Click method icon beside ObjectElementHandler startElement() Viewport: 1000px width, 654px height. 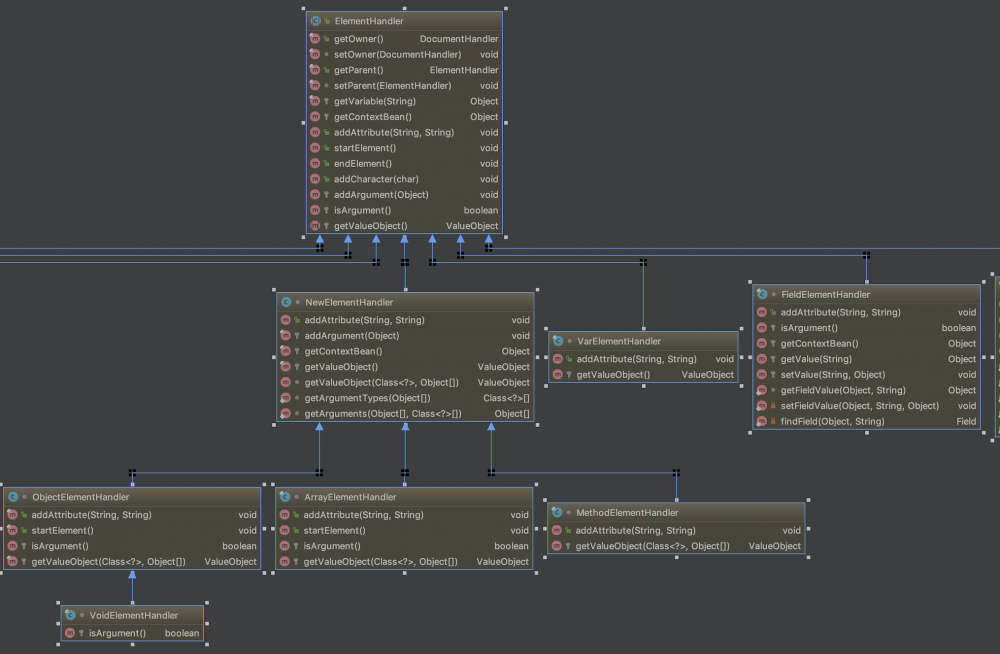click(13, 531)
